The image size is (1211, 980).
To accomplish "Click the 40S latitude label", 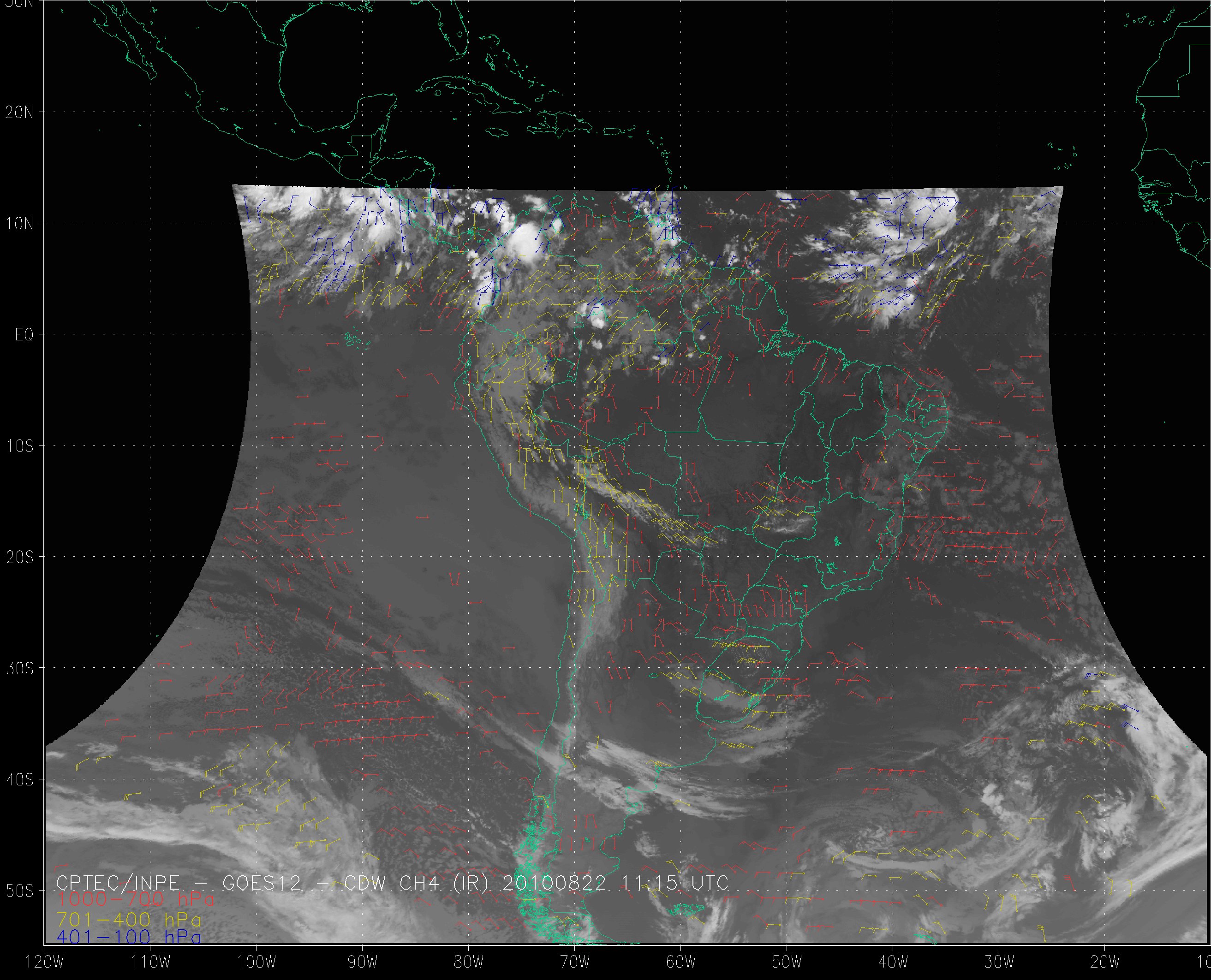I will [x=20, y=779].
